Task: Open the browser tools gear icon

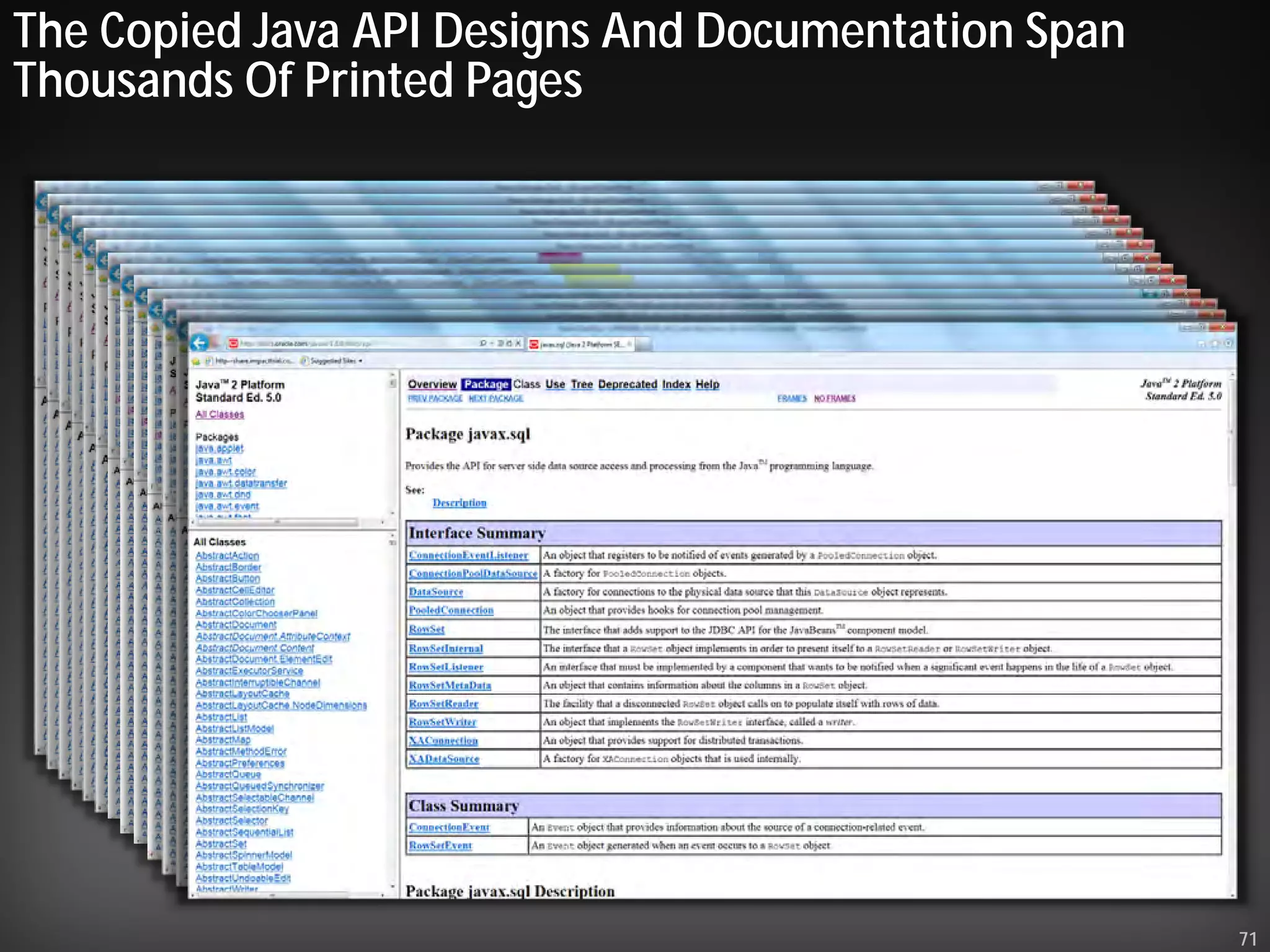Action: click(x=1228, y=343)
